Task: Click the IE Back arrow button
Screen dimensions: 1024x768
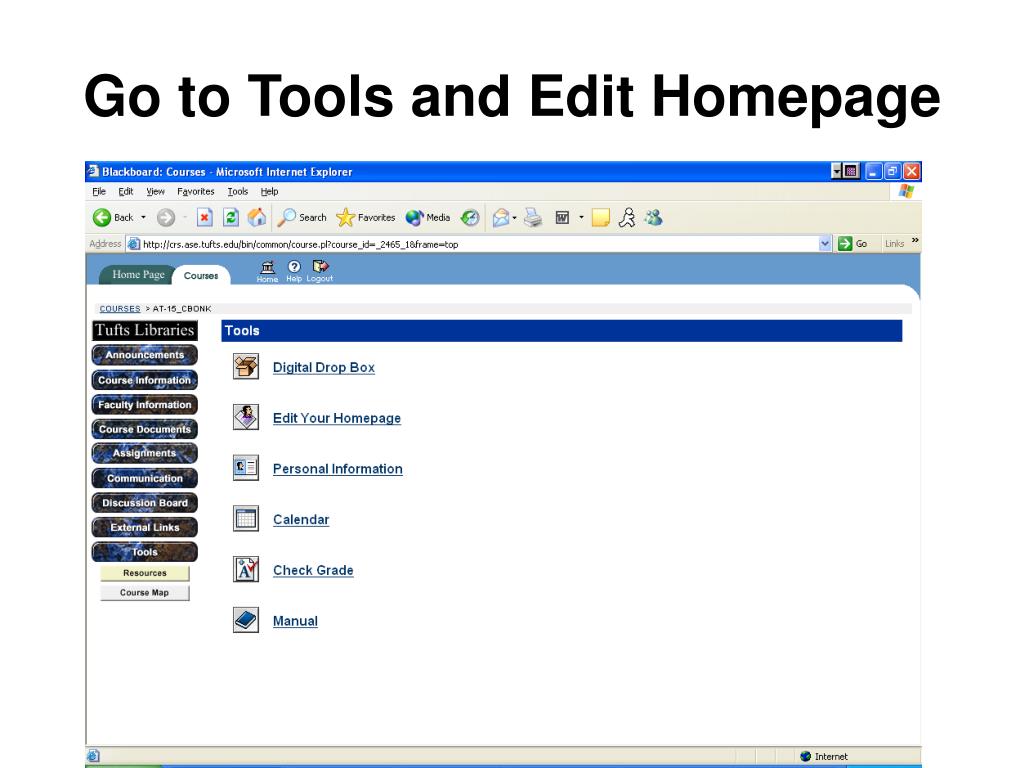Action: click(x=112, y=217)
